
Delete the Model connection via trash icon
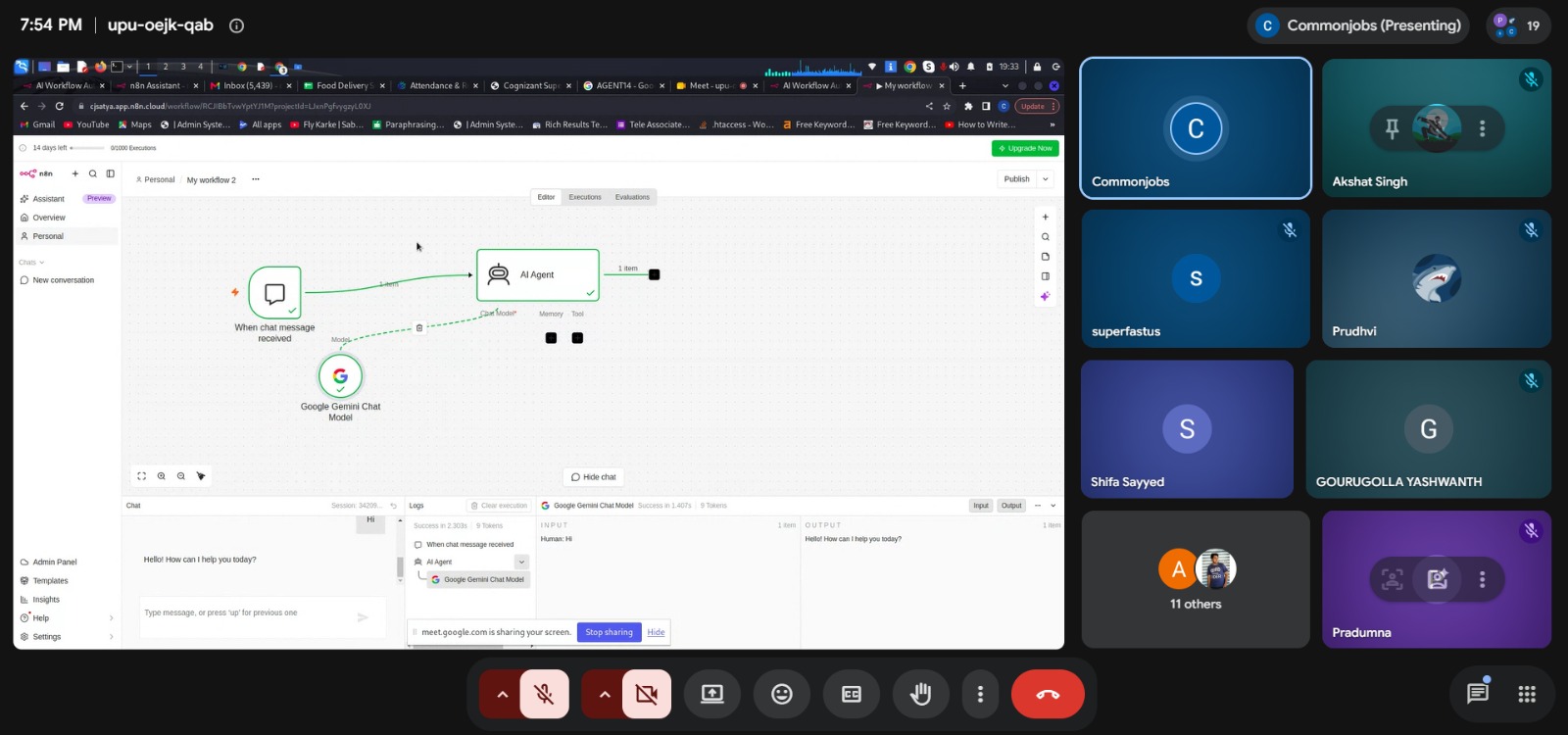(419, 328)
